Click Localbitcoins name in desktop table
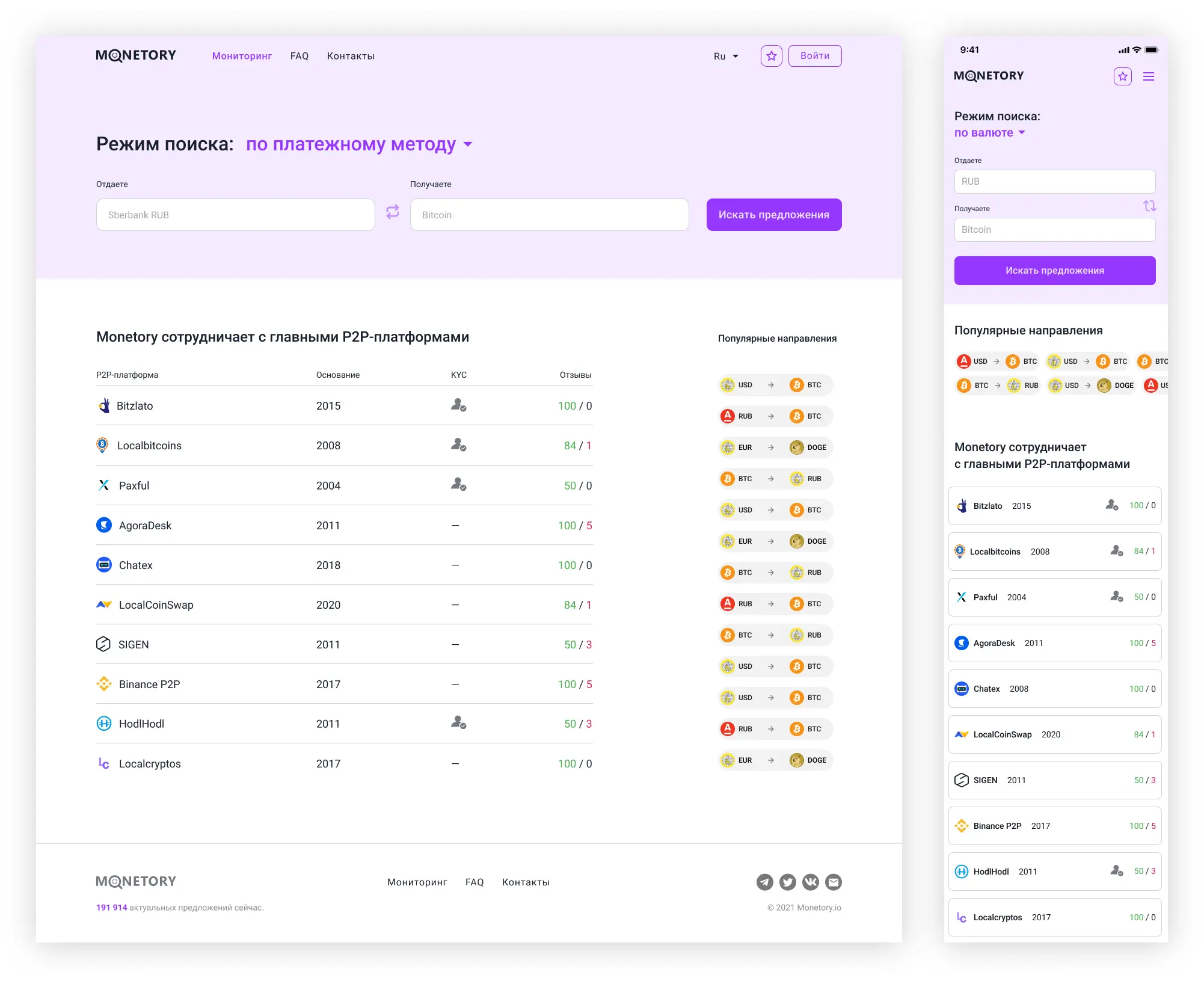The width and height of the screenshot is (1204, 981). pyautogui.click(x=149, y=446)
